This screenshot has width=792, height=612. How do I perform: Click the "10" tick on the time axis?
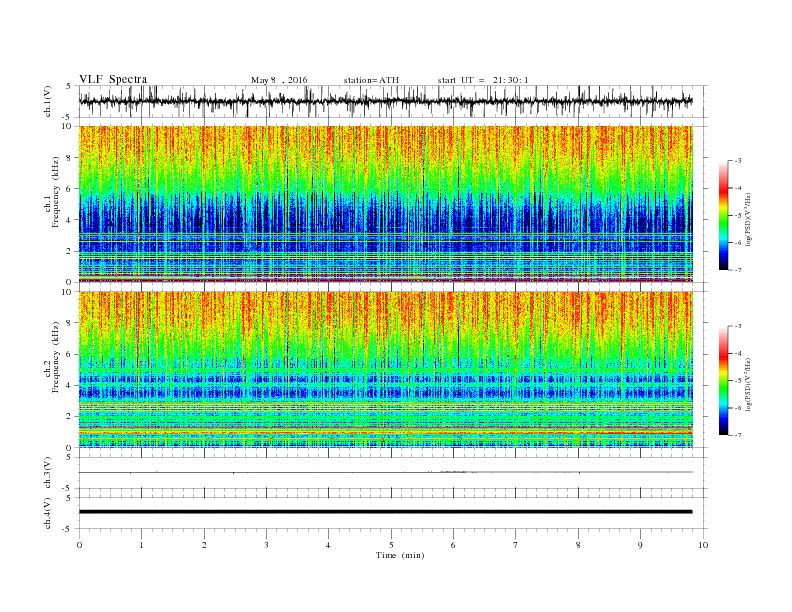(x=703, y=545)
